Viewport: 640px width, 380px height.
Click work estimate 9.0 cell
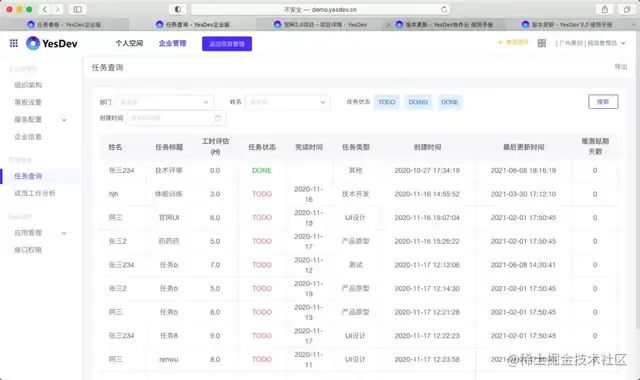(x=215, y=336)
